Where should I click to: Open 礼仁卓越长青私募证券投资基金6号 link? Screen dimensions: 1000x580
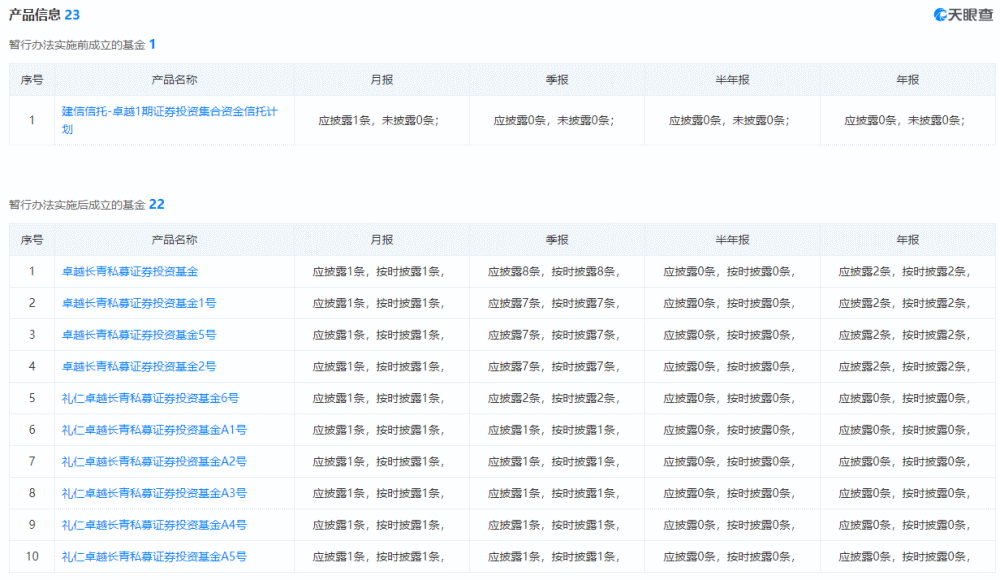(150, 398)
